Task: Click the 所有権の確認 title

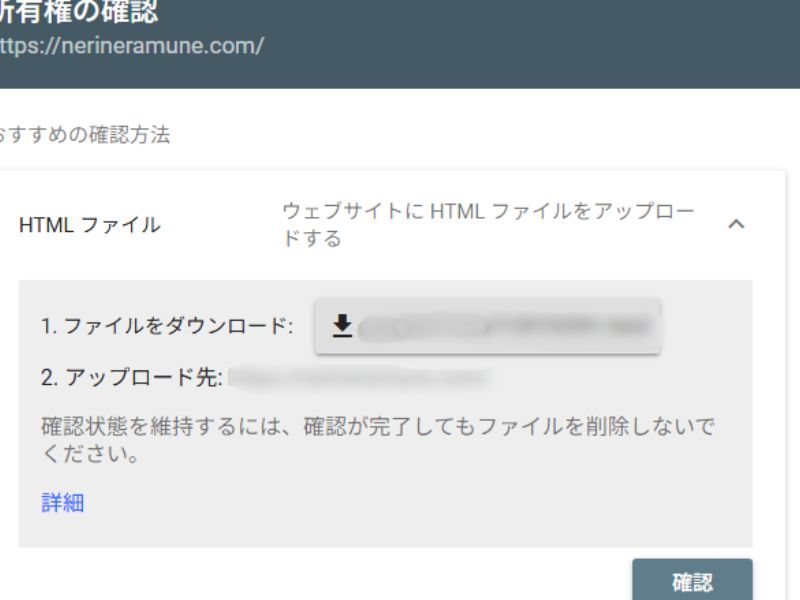Action: coord(79,12)
